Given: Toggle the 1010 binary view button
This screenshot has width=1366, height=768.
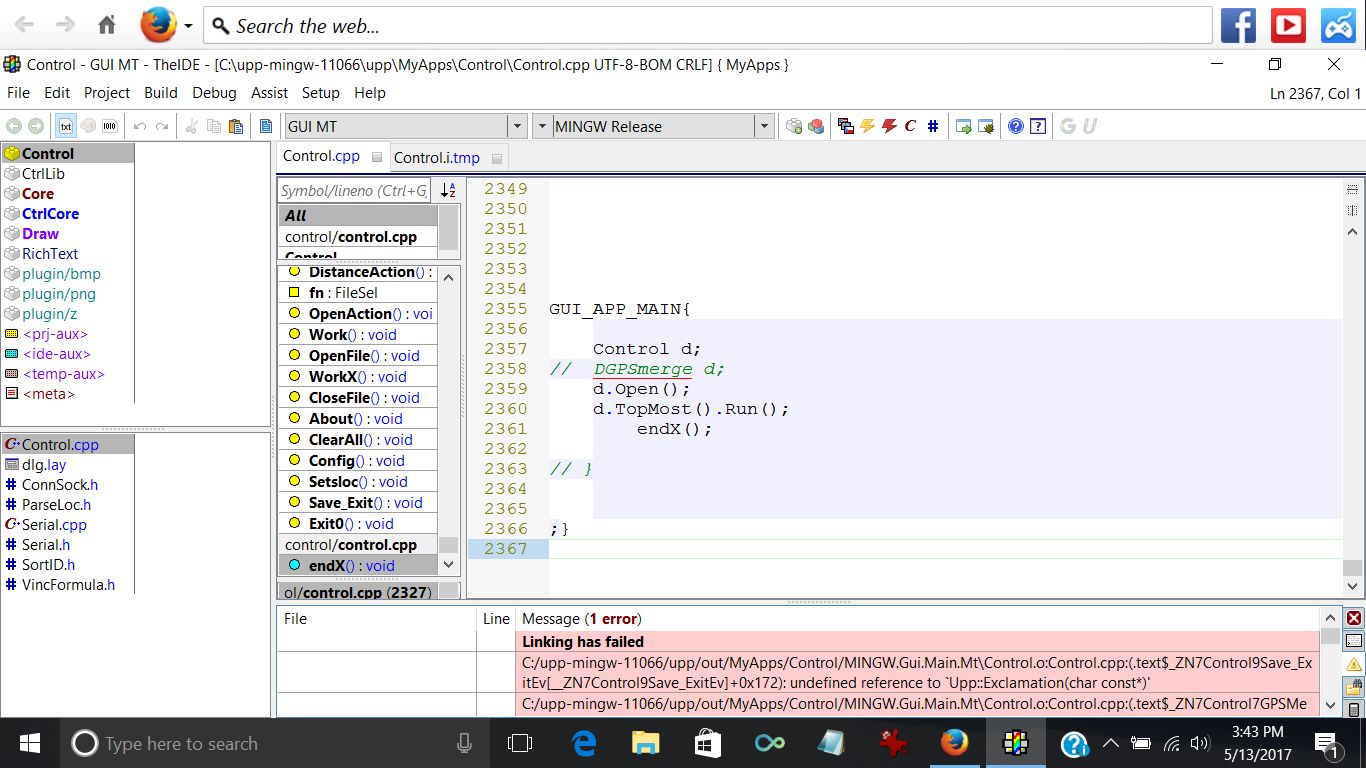Looking at the screenshot, I should tap(109, 126).
